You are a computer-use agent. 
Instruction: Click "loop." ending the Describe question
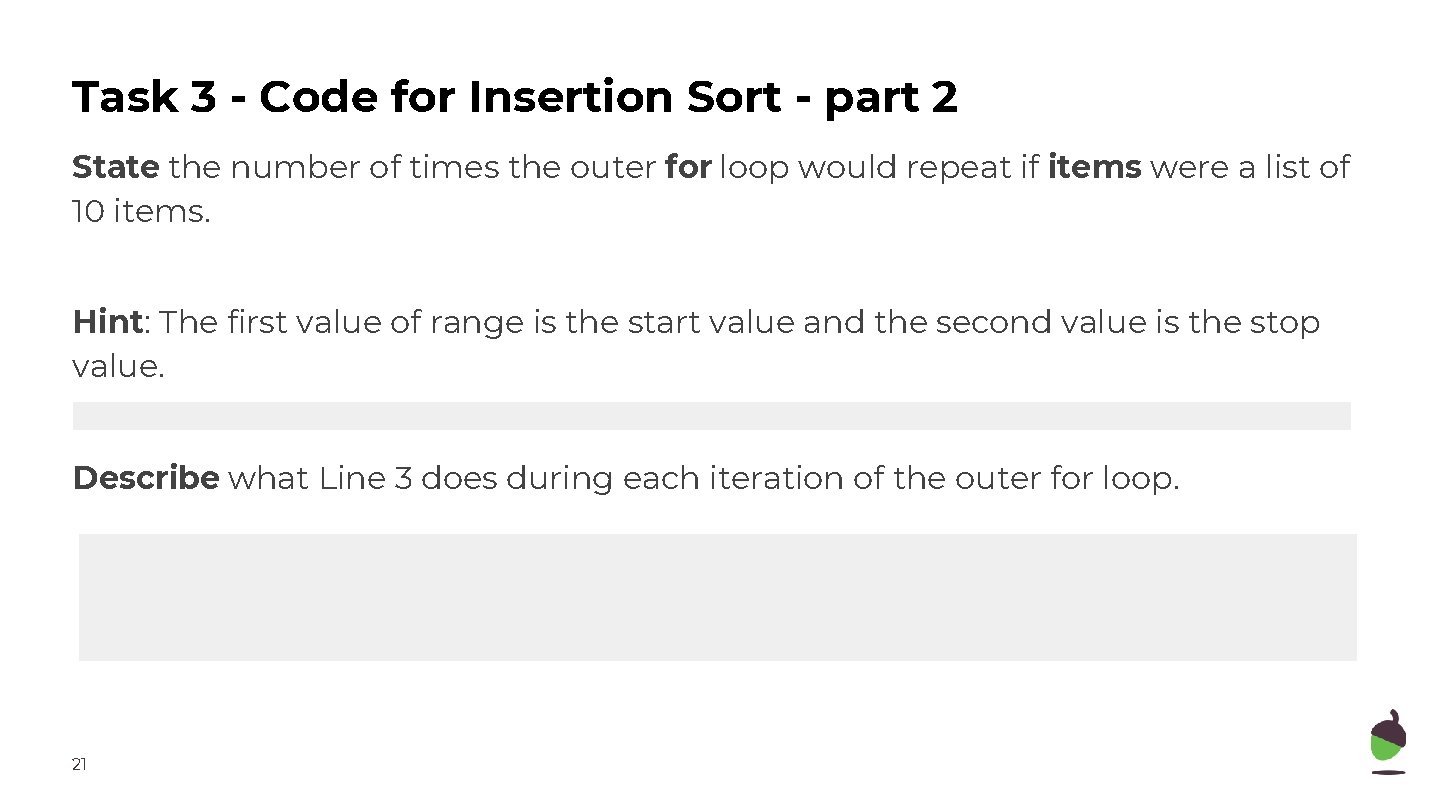click(x=1141, y=478)
